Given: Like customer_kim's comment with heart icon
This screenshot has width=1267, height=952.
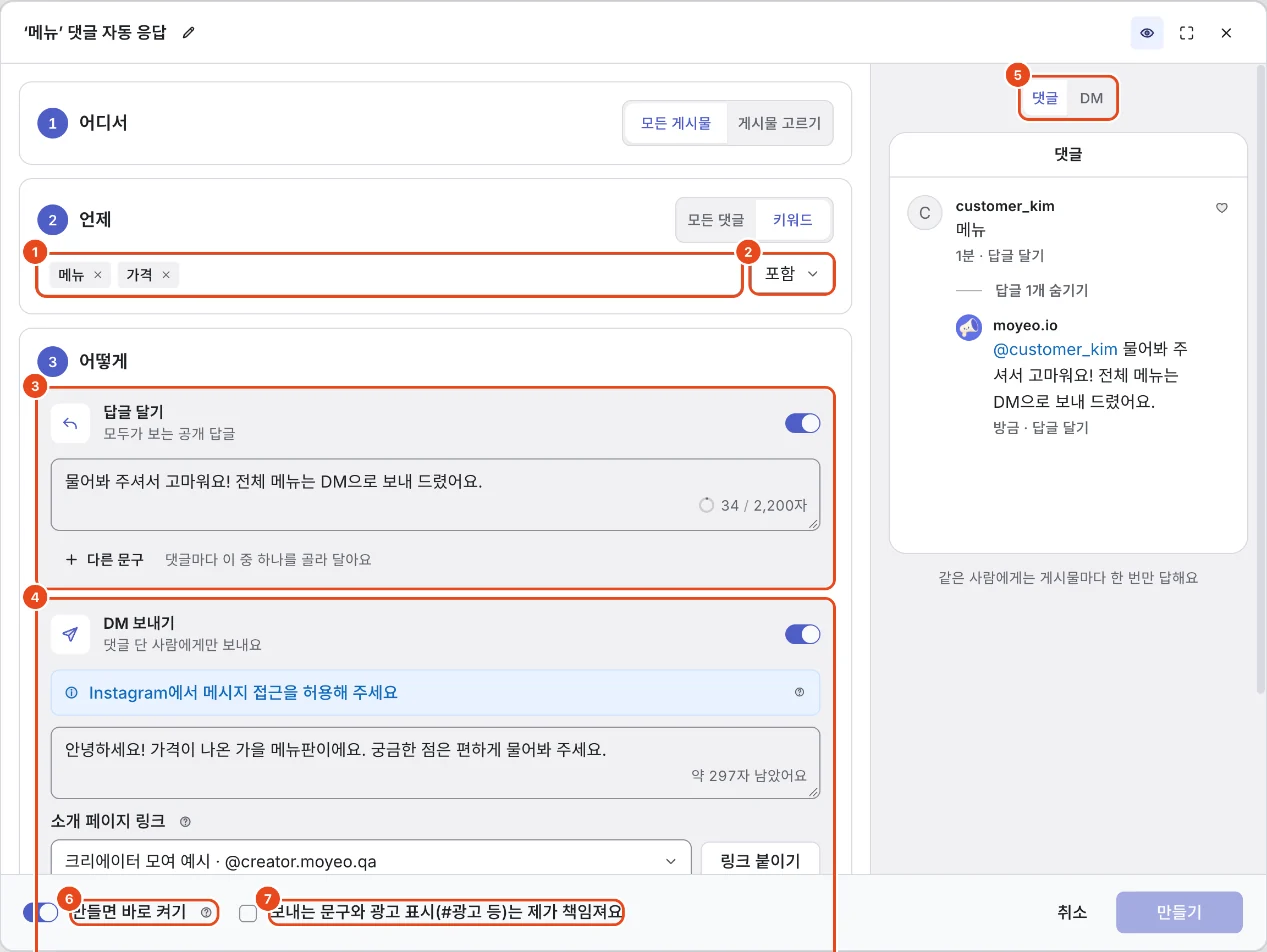Looking at the screenshot, I should pyautogui.click(x=1221, y=208).
